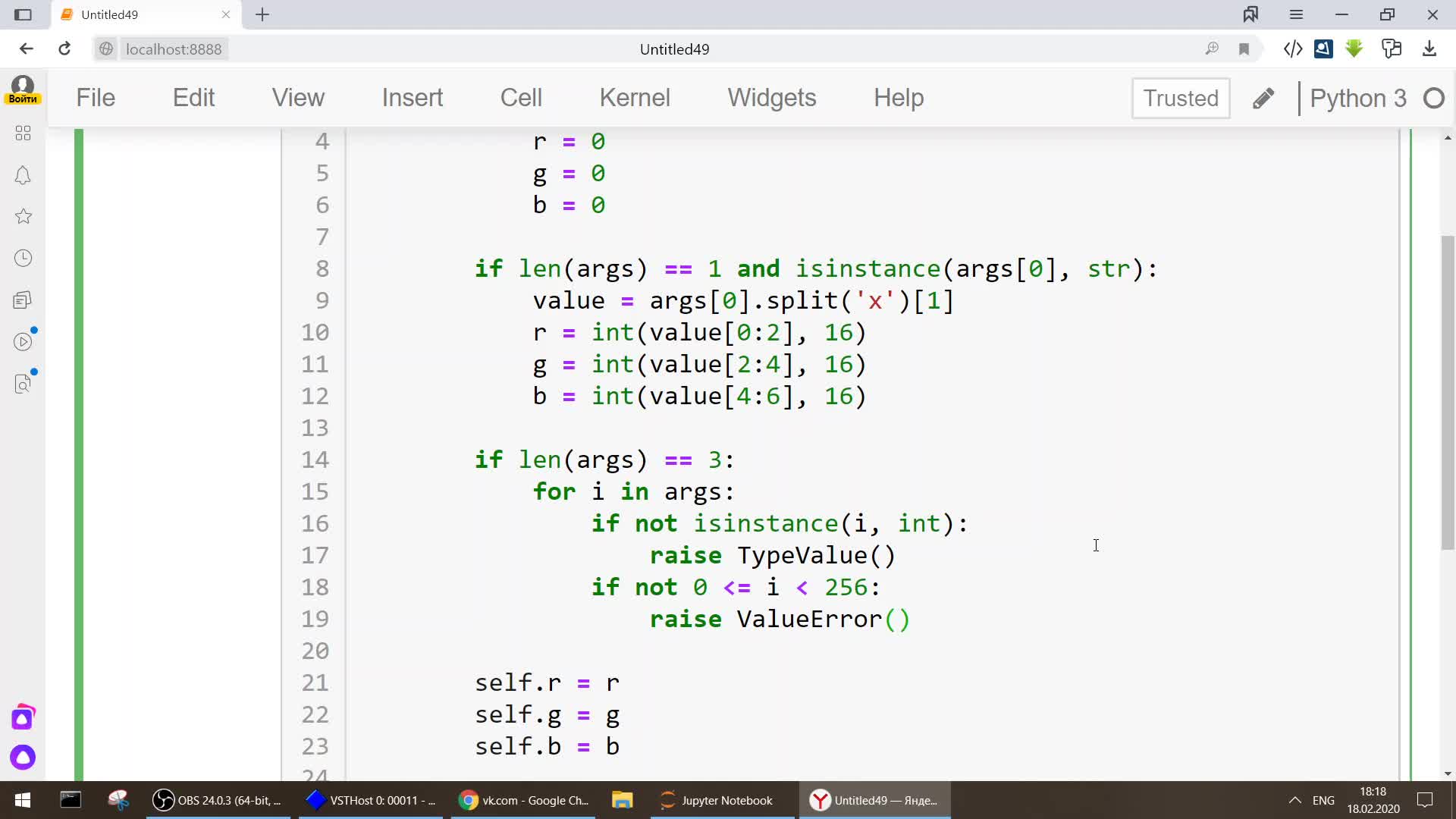The image size is (1456, 819).
Task: Click the Войти profile avatar
Action: pyautogui.click(x=23, y=89)
